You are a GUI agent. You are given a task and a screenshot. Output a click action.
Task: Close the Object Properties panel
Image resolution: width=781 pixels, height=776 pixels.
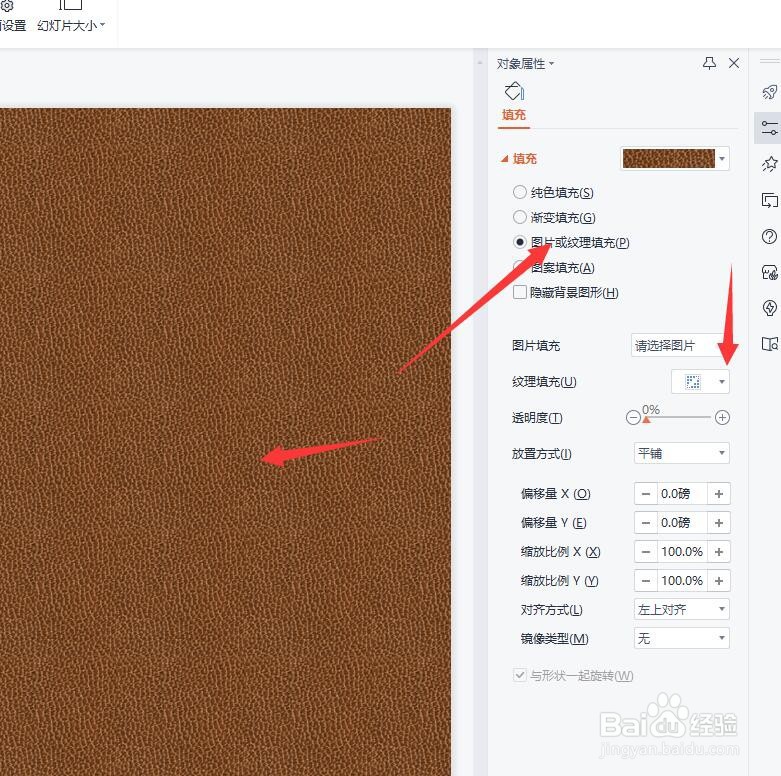tap(734, 63)
